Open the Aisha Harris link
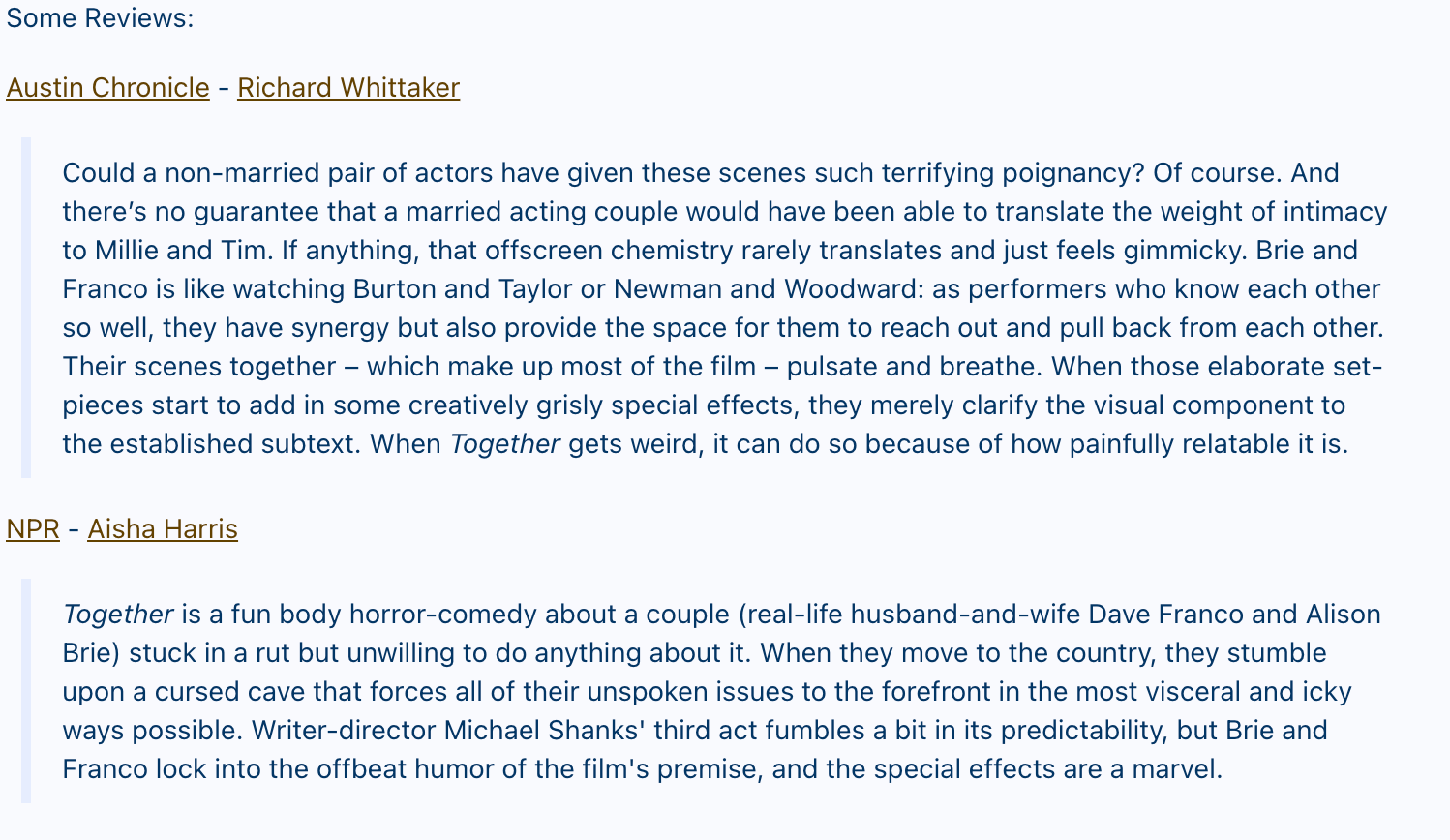This screenshot has width=1450, height=840. [162, 528]
